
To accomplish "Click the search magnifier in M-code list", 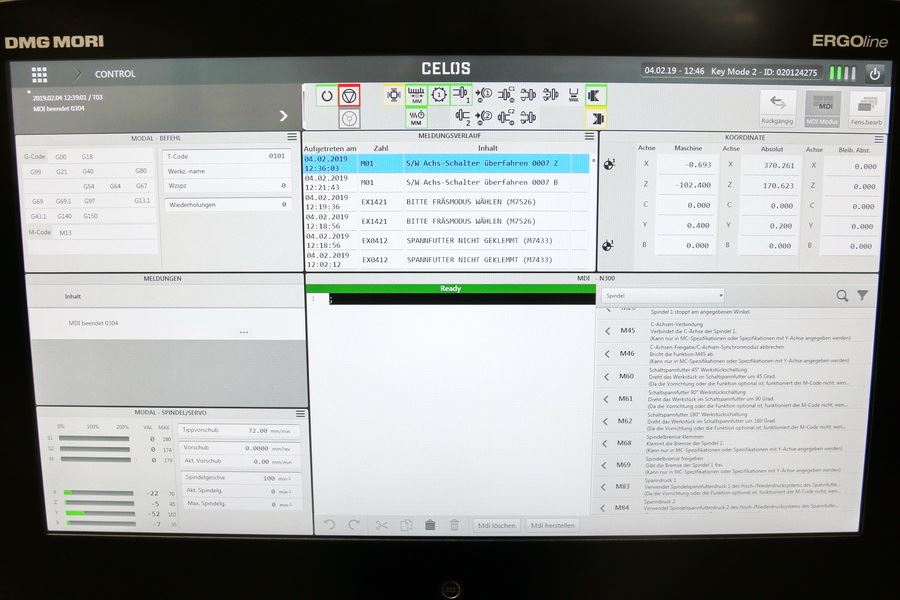I will (x=842, y=295).
